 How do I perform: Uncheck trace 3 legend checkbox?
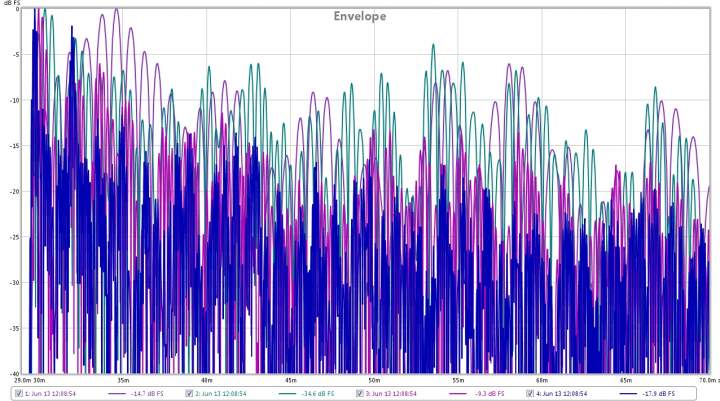pyautogui.click(x=360, y=393)
